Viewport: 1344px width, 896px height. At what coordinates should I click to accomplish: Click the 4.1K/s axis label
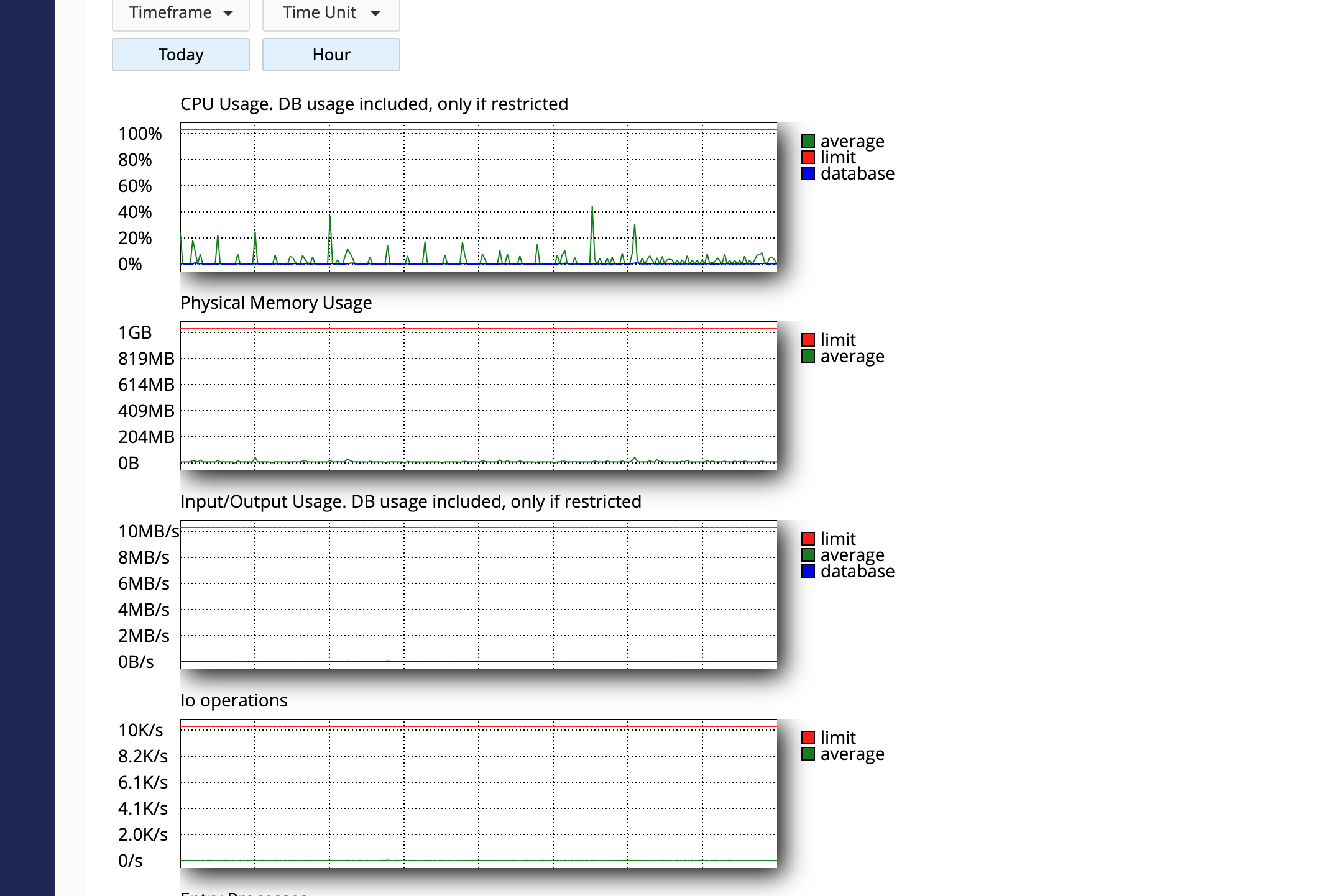(143, 808)
